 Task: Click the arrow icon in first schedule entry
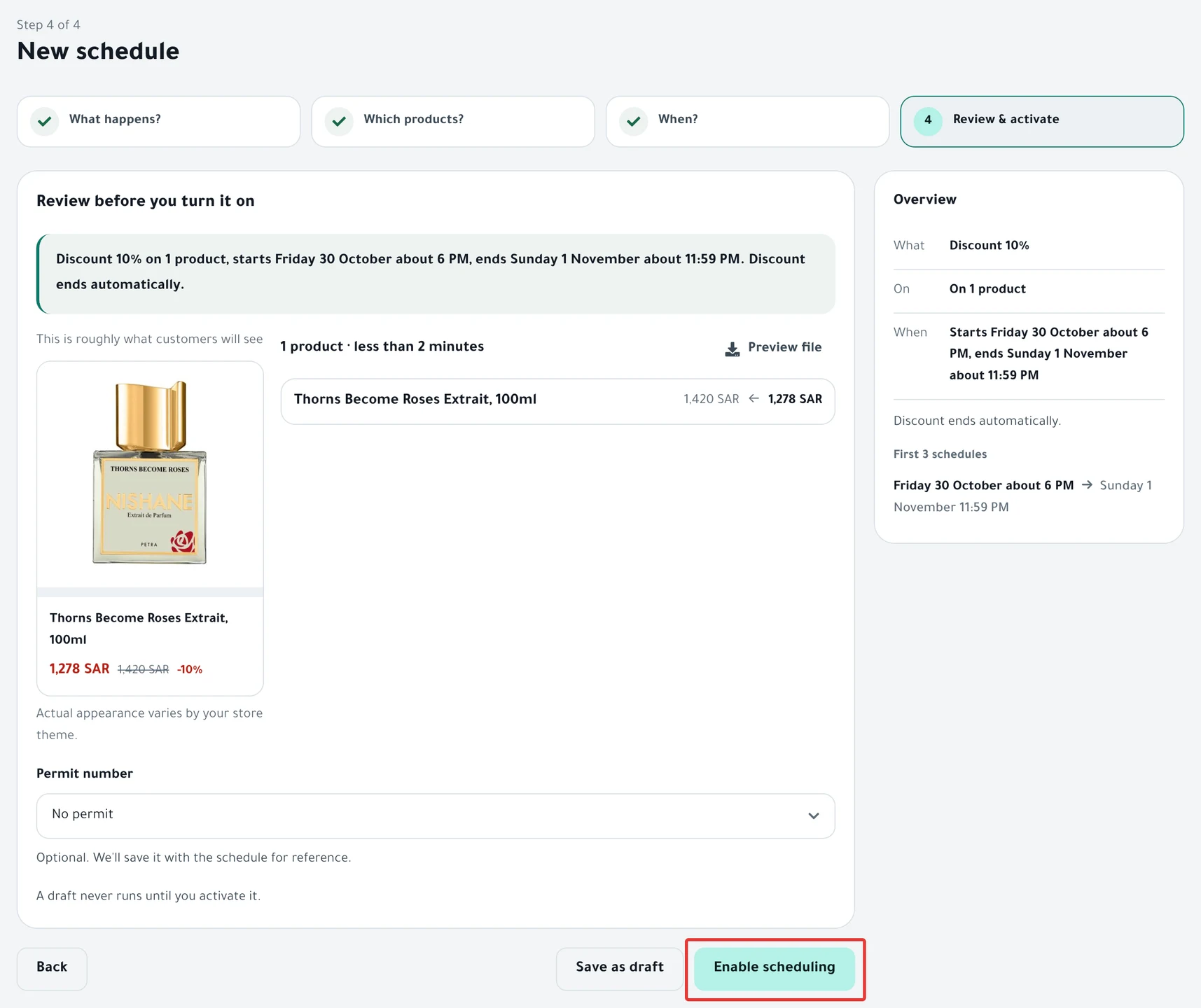pyautogui.click(x=1087, y=485)
